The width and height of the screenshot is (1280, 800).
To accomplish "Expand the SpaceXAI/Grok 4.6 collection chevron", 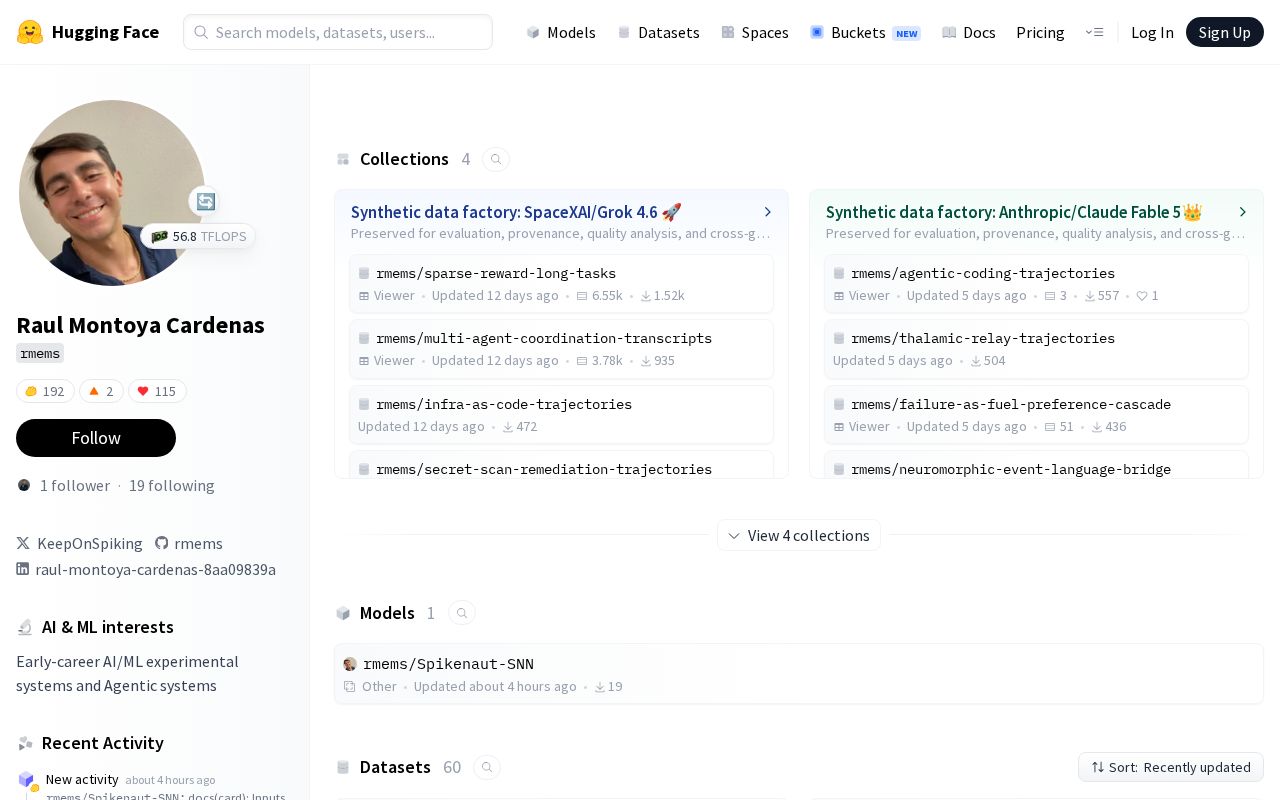I will point(768,212).
